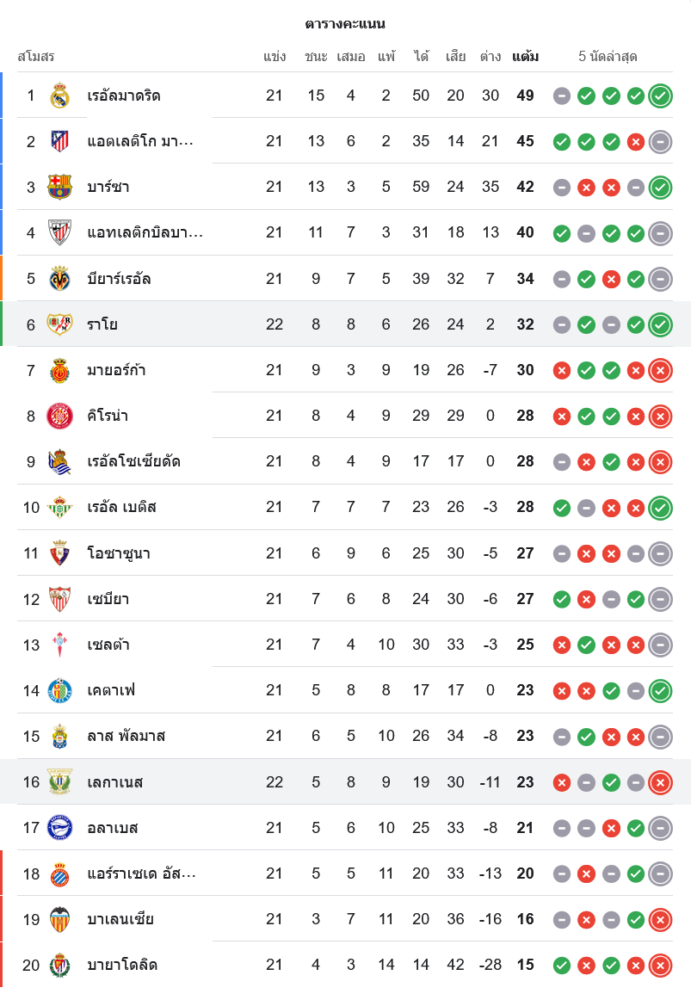Click Real Madrid's latest match win icon

(660, 96)
